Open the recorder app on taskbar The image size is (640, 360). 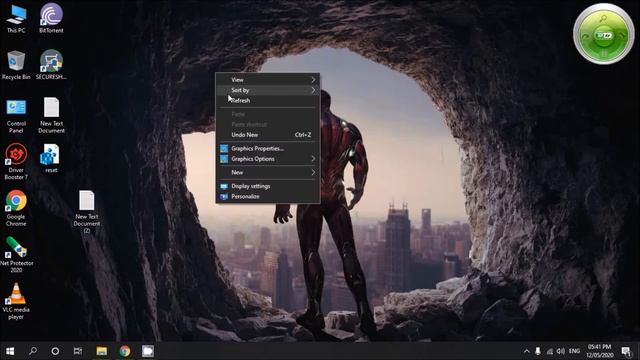point(148,351)
